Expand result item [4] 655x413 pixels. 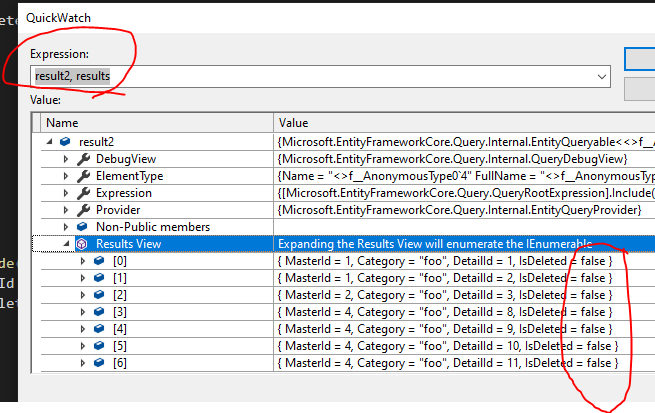[x=83, y=329]
